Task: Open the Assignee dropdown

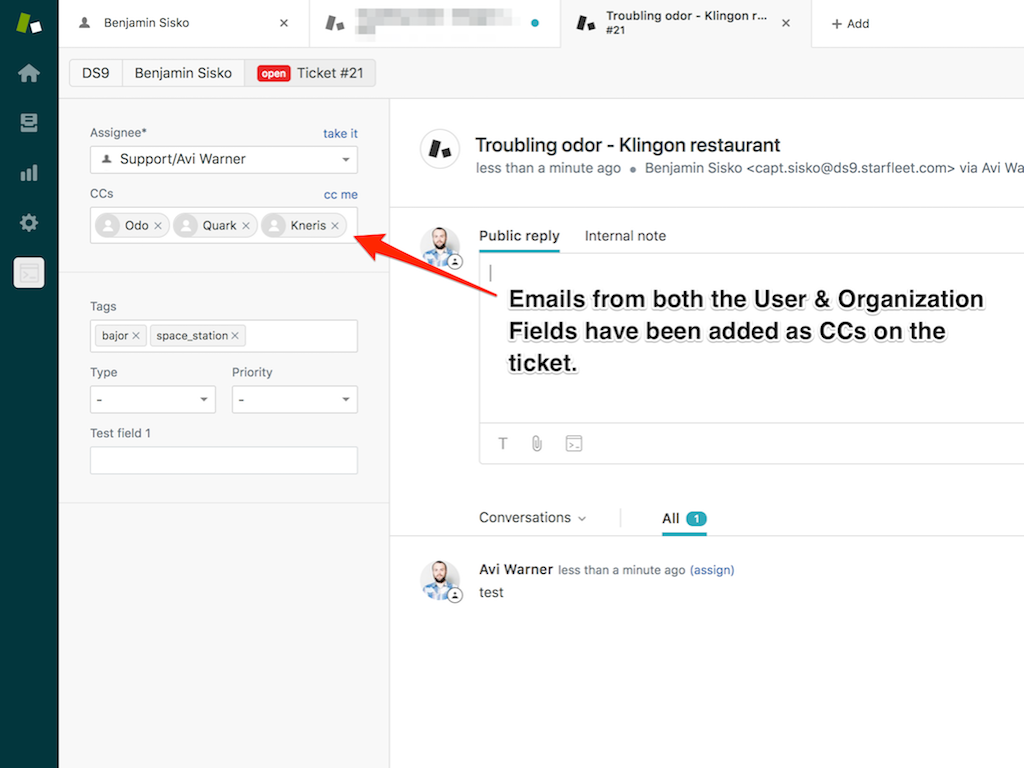Action: [x=224, y=159]
